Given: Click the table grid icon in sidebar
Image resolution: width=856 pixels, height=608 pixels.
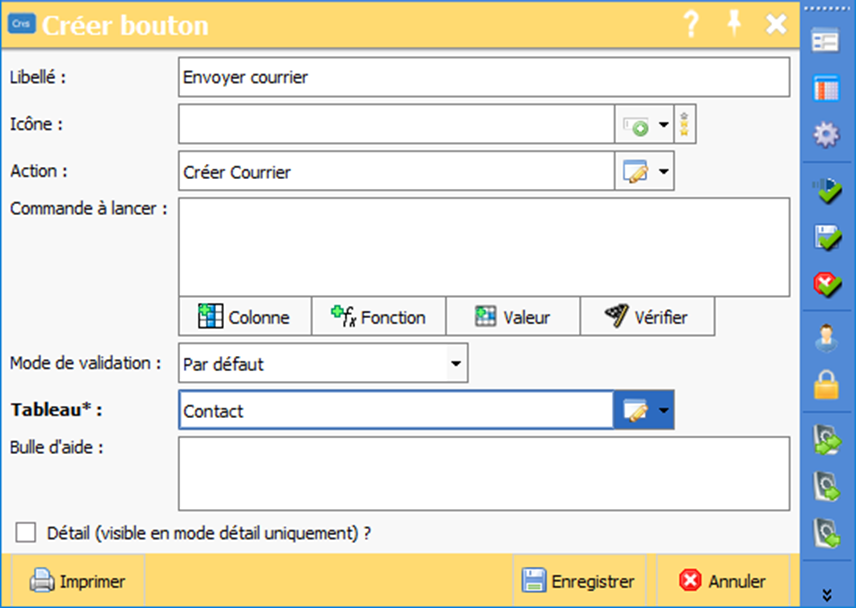Looking at the screenshot, I should (826, 88).
